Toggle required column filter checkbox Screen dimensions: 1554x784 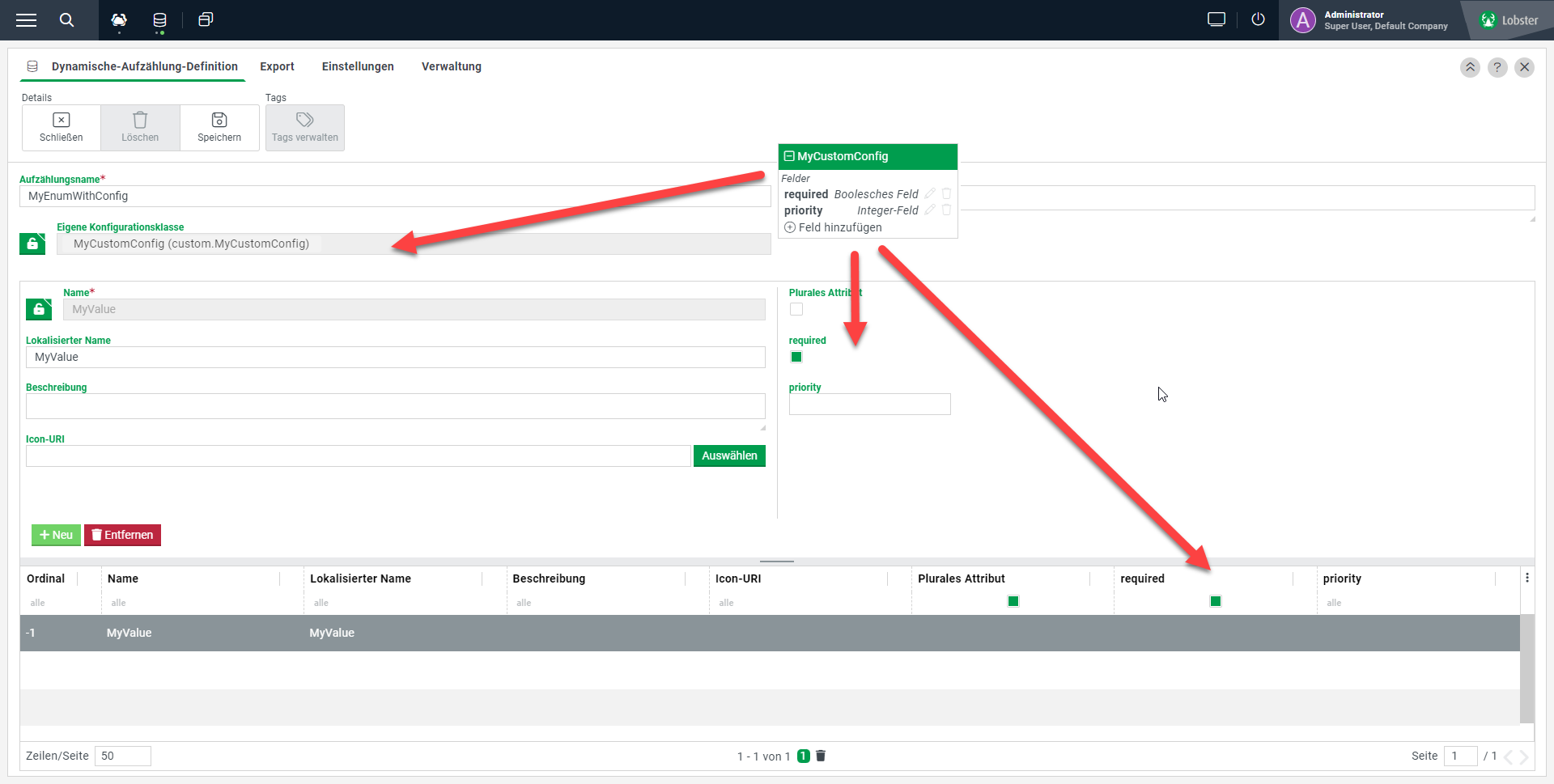click(x=1215, y=601)
